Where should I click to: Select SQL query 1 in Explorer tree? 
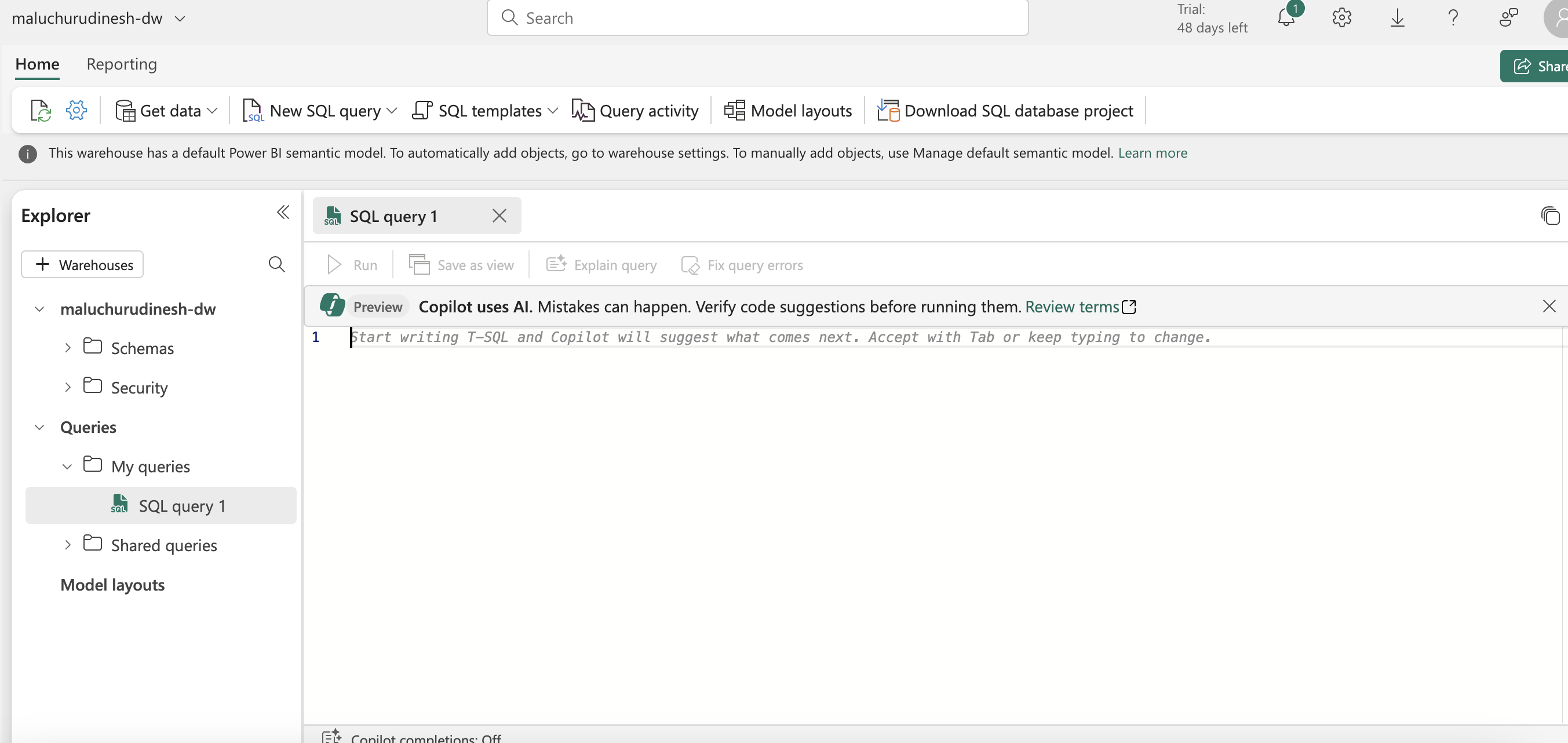[161, 505]
